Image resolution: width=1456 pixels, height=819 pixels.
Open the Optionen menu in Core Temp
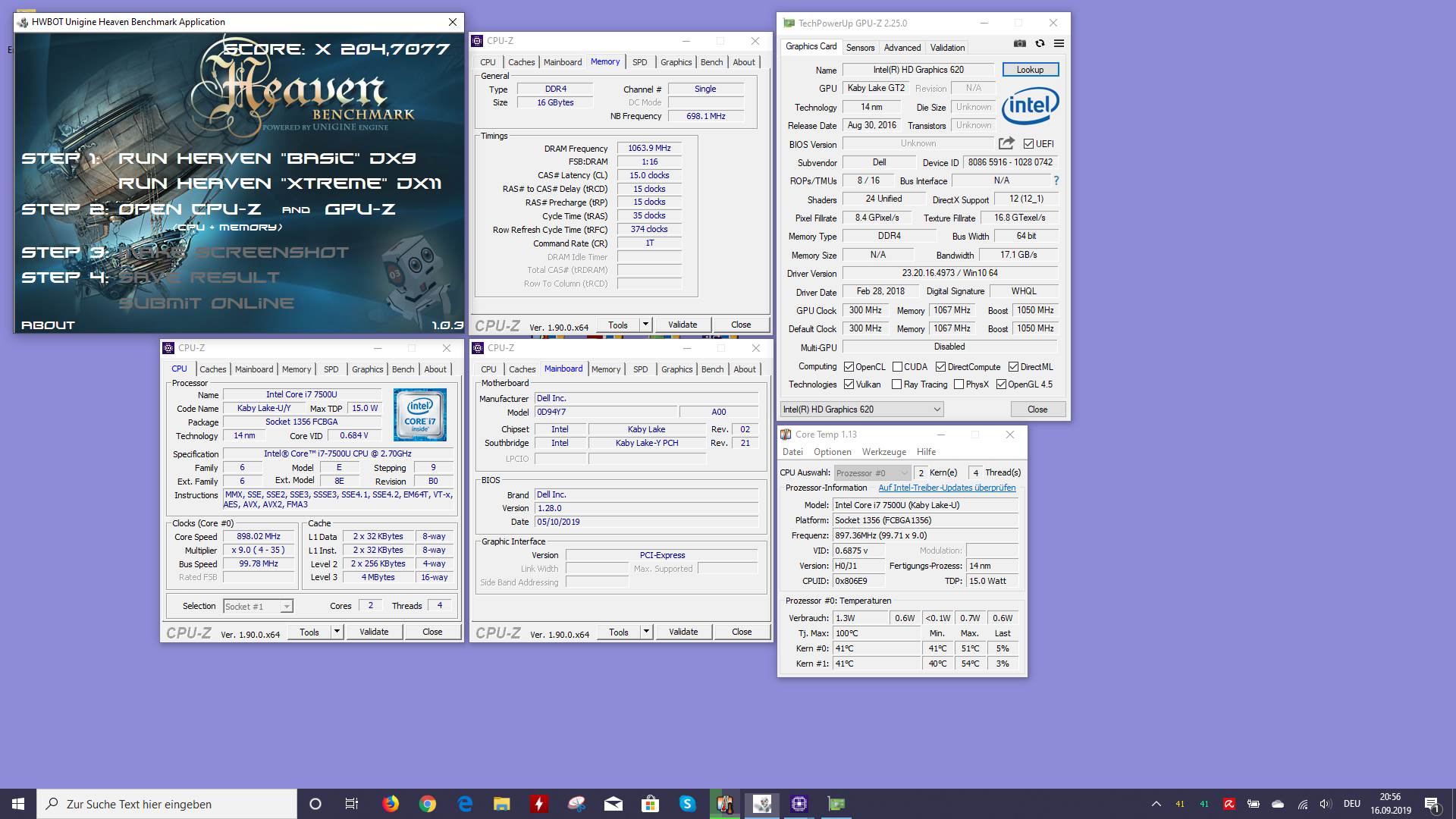click(832, 452)
